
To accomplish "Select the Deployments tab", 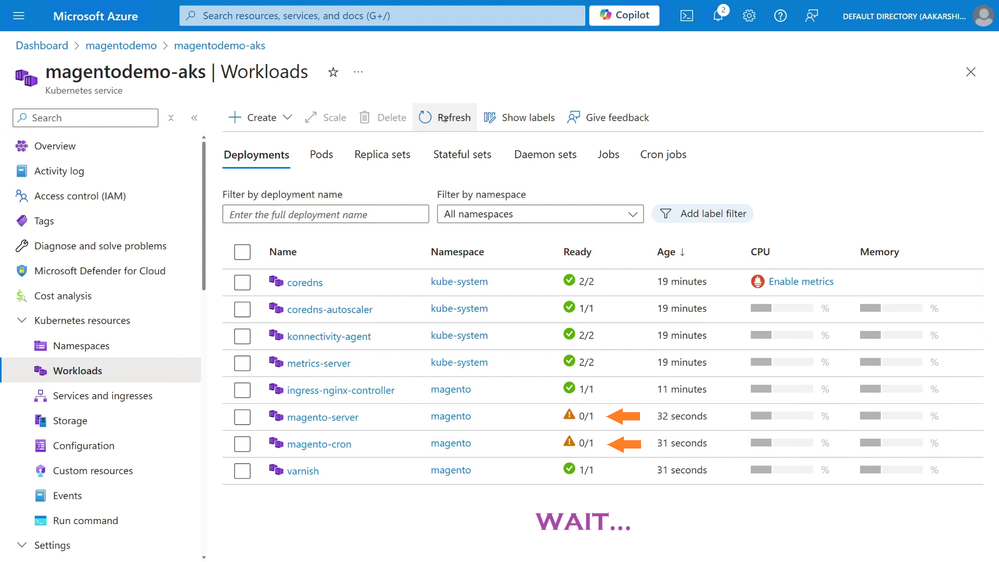I will 256,155.
